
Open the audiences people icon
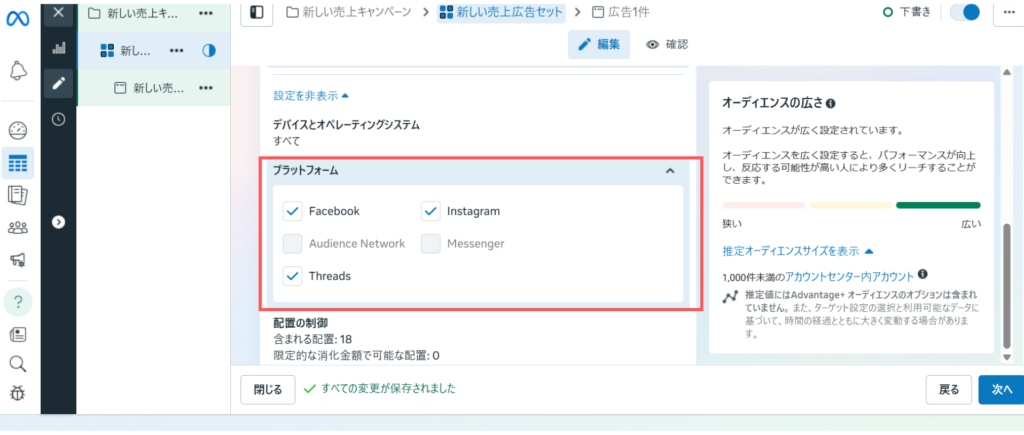click(18, 228)
